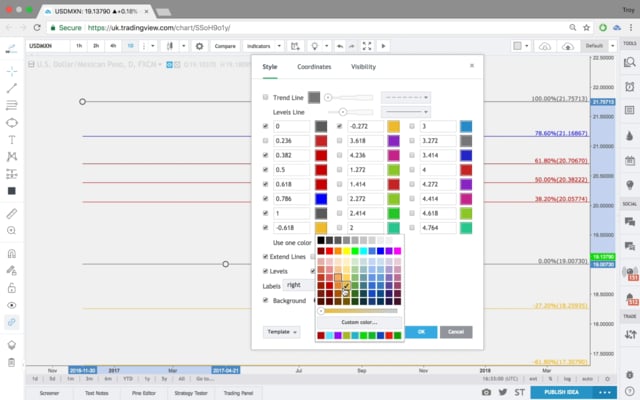
Task: Open the Indicators dropdown
Action: (x=262, y=46)
